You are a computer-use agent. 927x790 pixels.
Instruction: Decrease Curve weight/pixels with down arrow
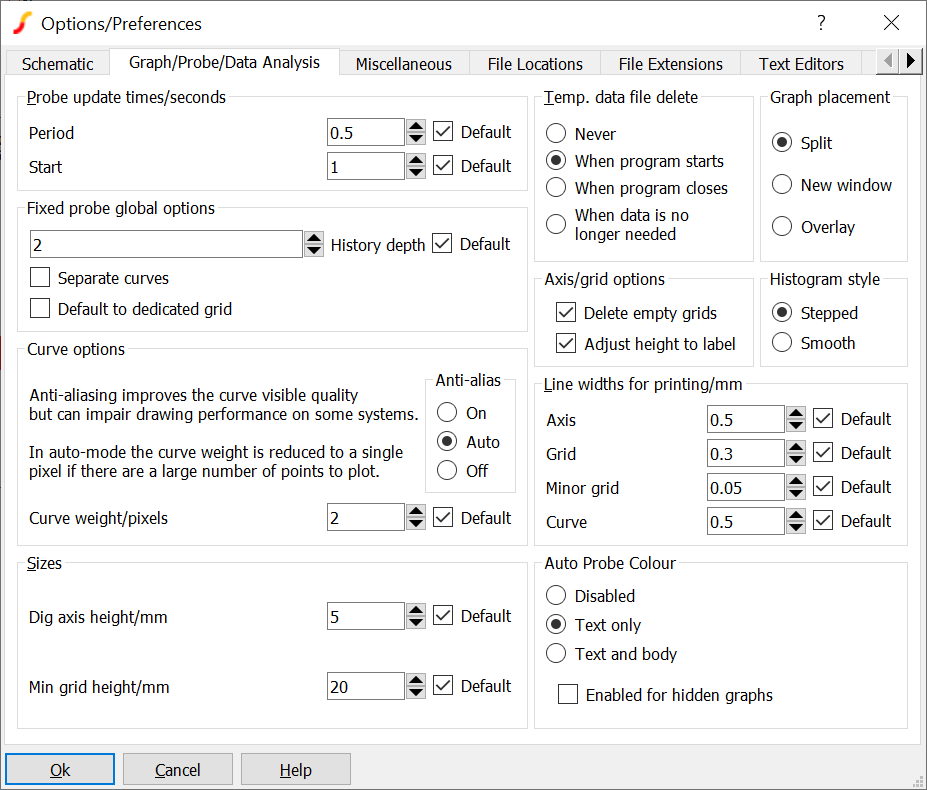point(416,524)
